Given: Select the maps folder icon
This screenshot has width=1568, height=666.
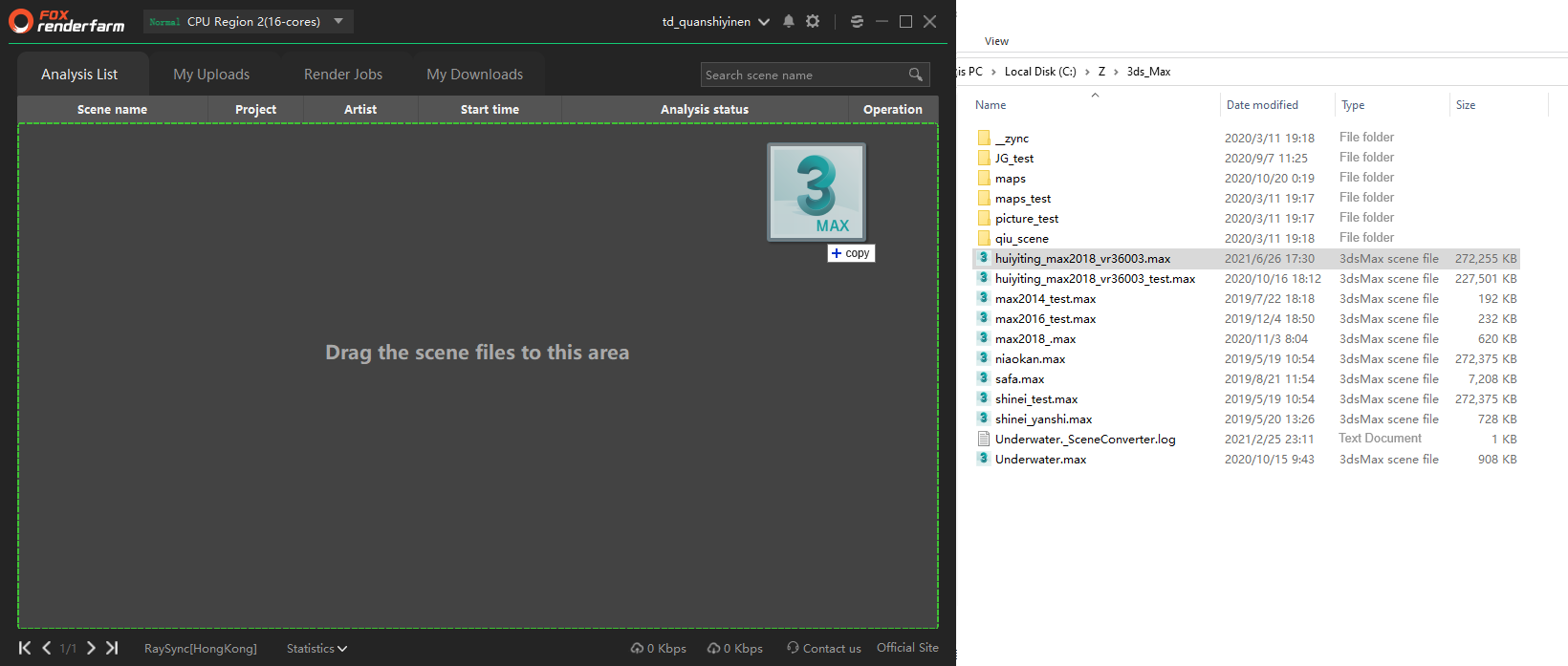Looking at the screenshot, I should 984,178.
